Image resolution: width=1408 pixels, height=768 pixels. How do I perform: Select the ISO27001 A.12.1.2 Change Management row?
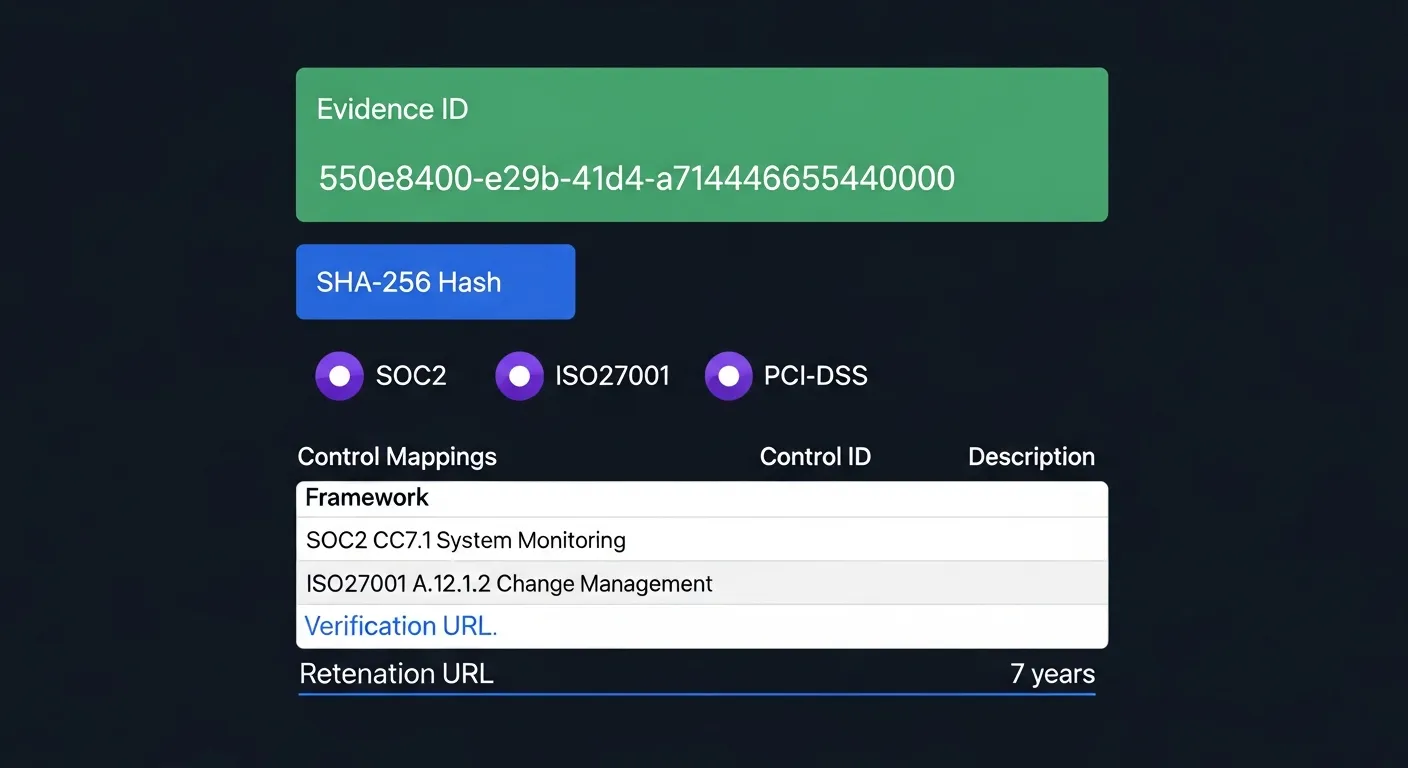508,583
